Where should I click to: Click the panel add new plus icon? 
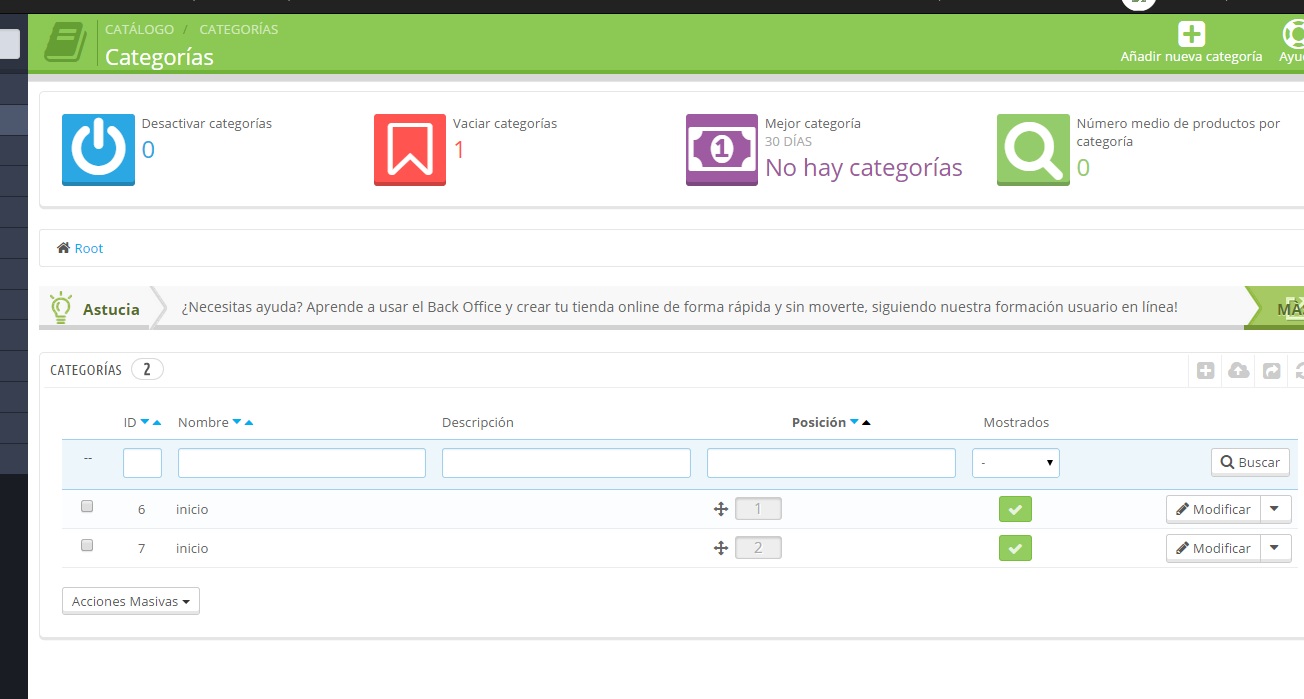1206,371
